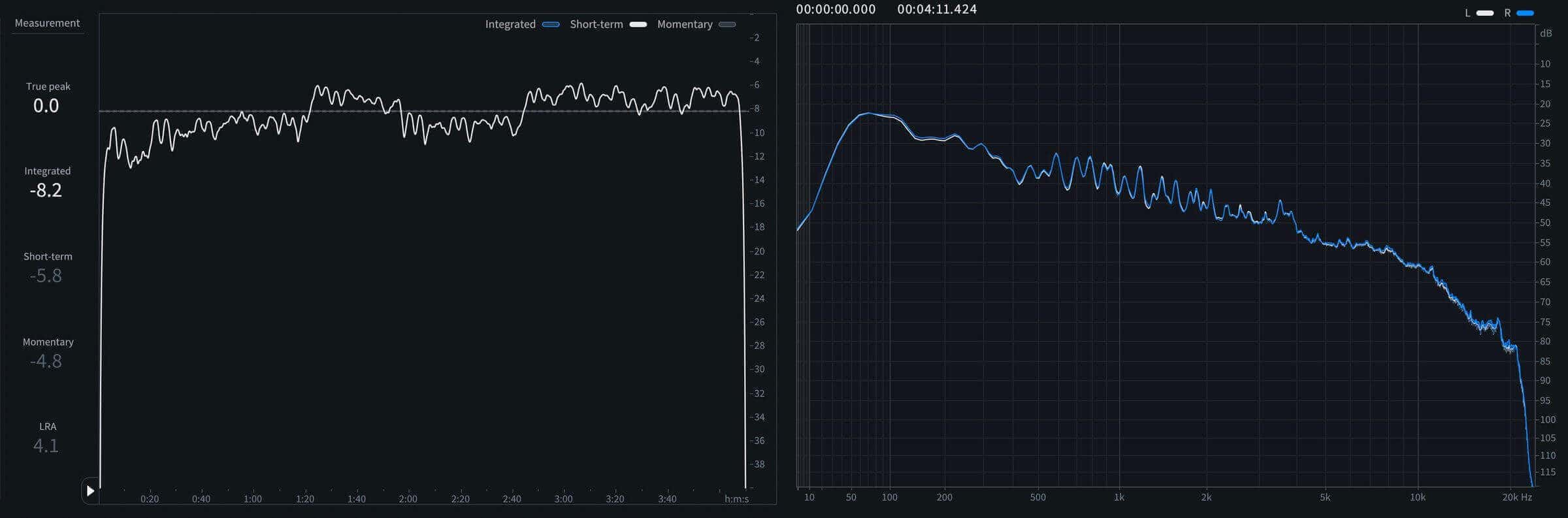Viewport: 1568px width, 518px height.
Task: Toggle the R channel blue spectrum swatch
Action: [x=1525, y=13]
